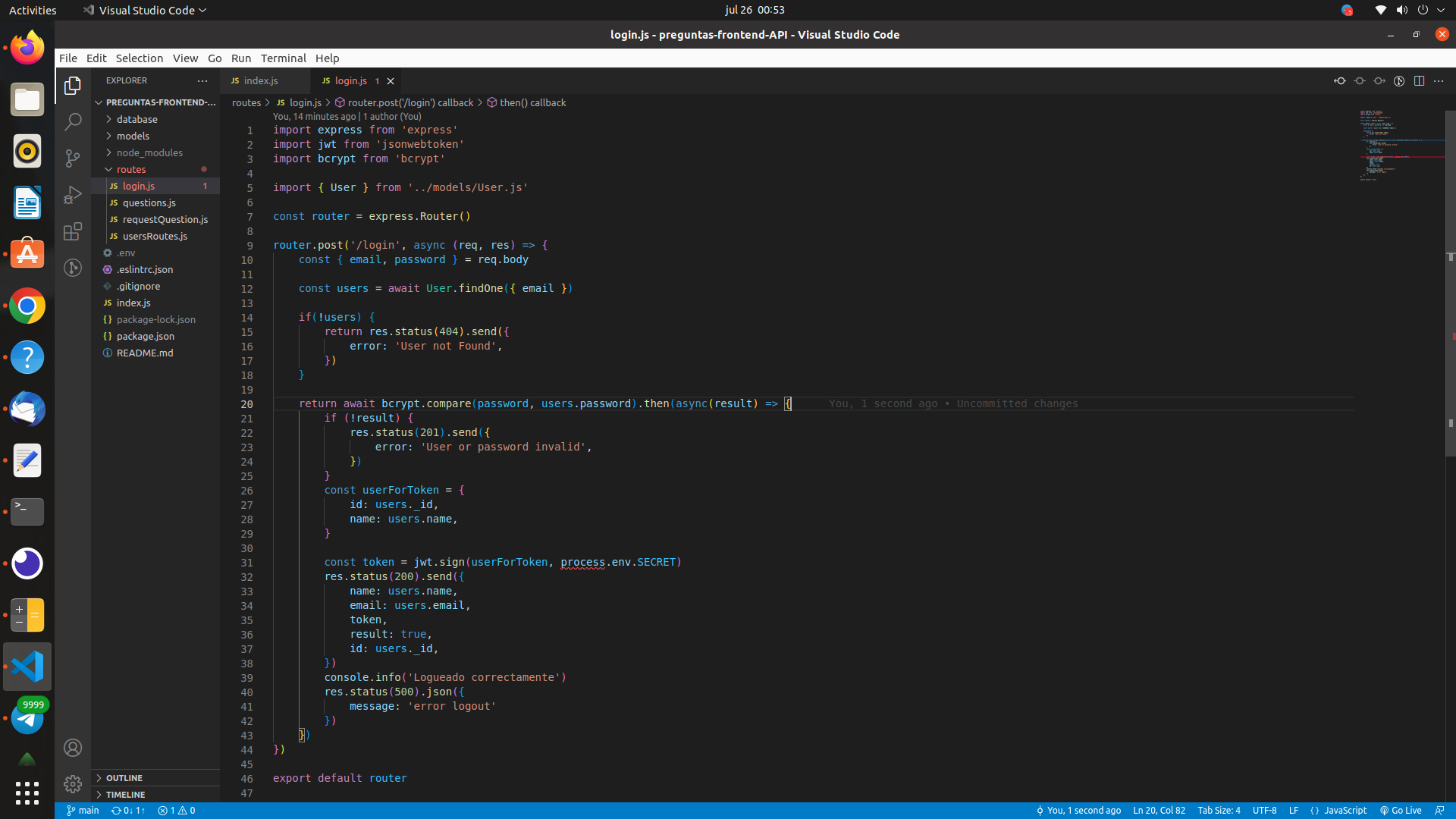This screenshot has height=819, width=1456.
Task: Split the editor to the right
Action: (x=1419, y=81)
